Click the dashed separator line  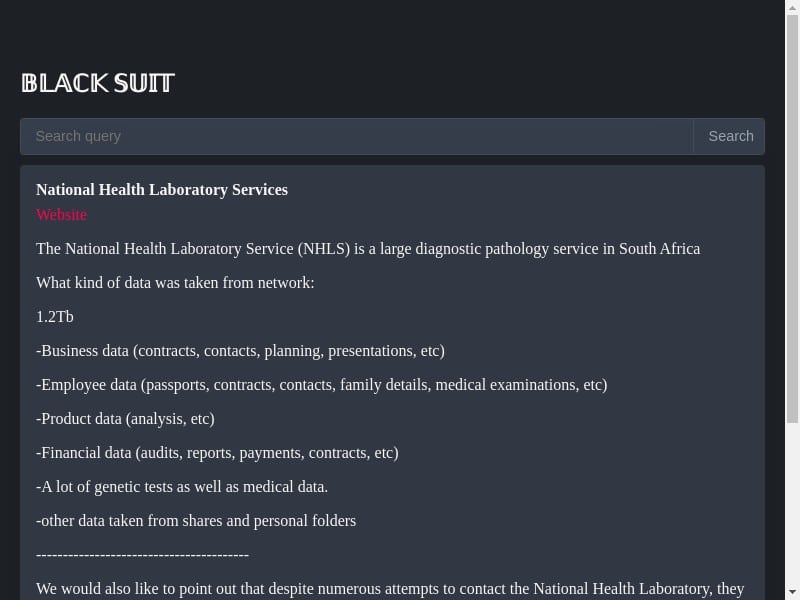pyautogui.click(x=142, y=555)
